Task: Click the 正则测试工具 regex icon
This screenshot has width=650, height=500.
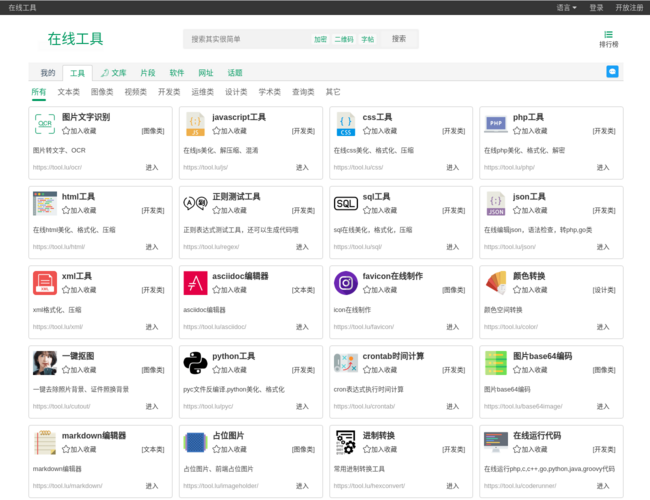Action: (x=195, y=203)
